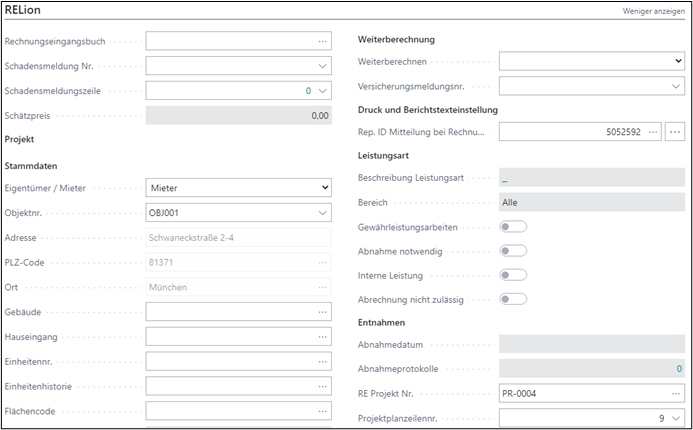Toggle Abnahme notwendig switch
This screenshot has width=693, height=430.
coord(513,251)
